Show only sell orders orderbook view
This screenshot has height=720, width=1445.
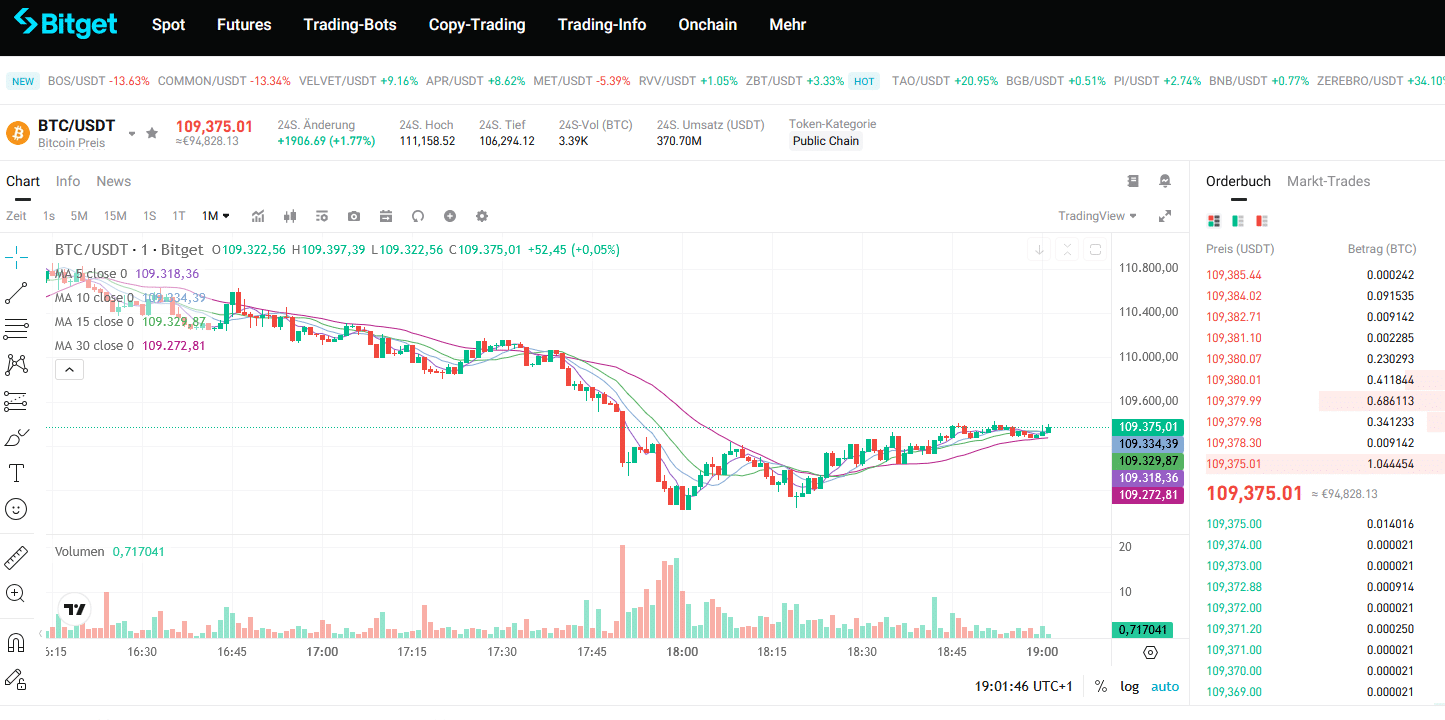[x=1262, y=221]
